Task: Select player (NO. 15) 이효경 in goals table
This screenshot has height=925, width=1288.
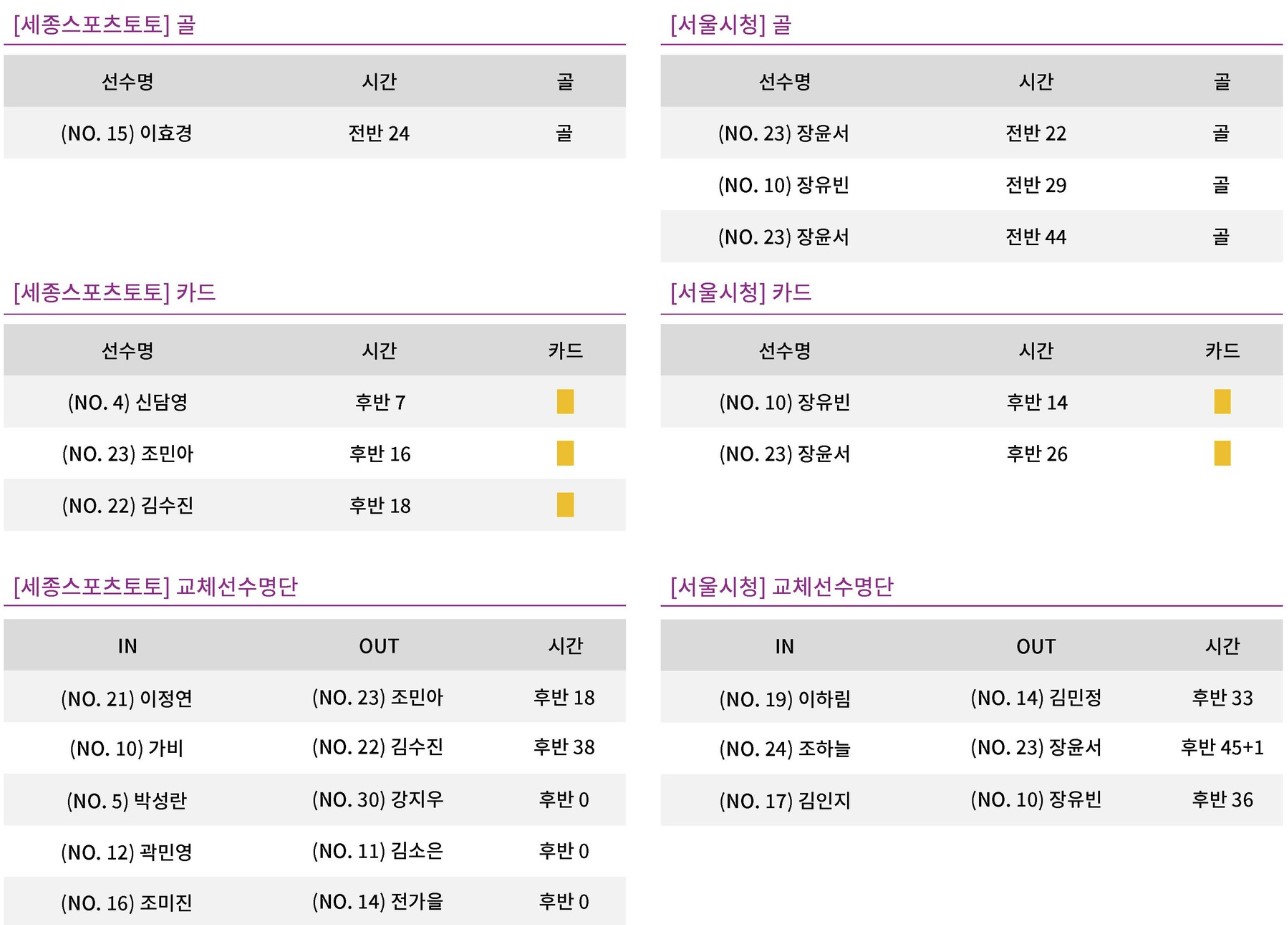Action: 126,133
